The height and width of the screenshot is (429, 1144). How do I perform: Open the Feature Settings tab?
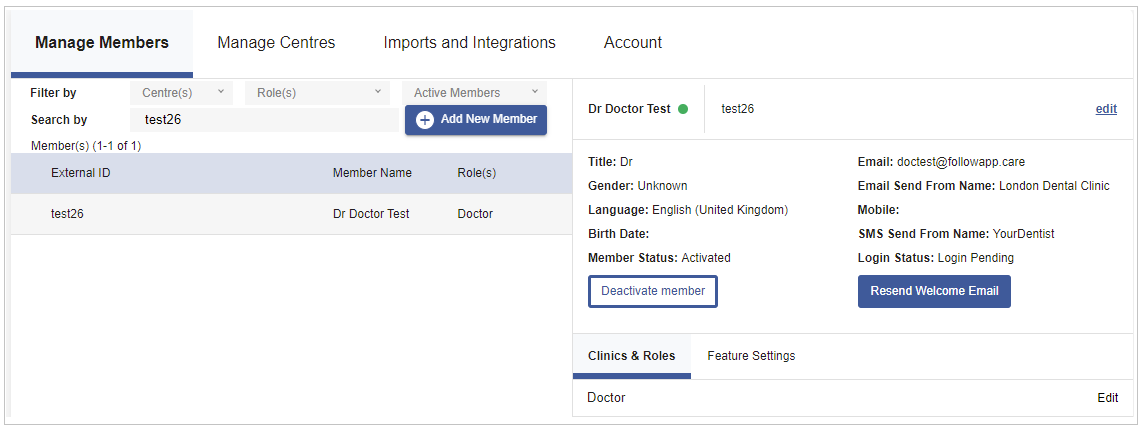point(751,356)
